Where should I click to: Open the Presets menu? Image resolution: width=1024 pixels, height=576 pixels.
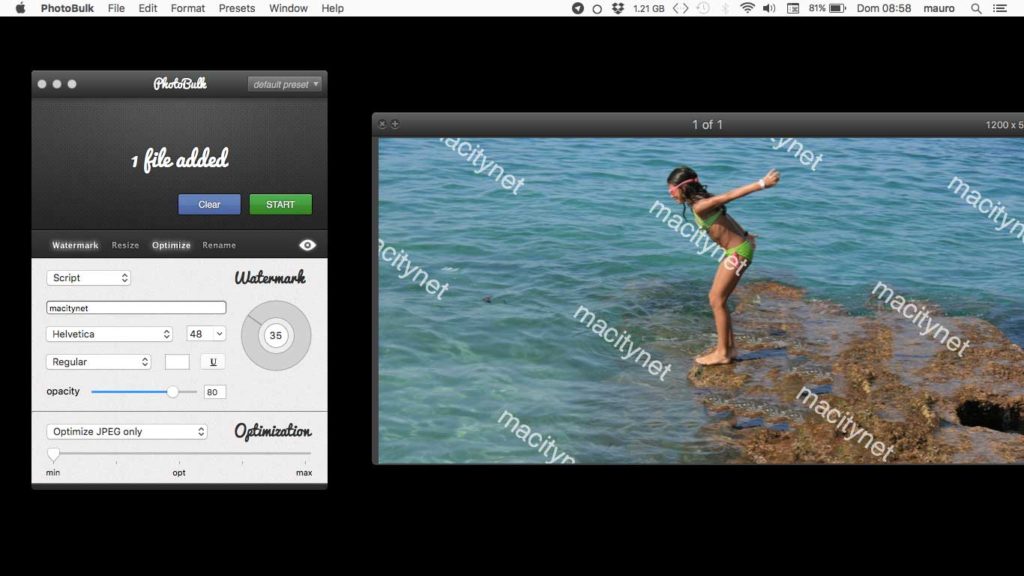(x=236, y=8)
